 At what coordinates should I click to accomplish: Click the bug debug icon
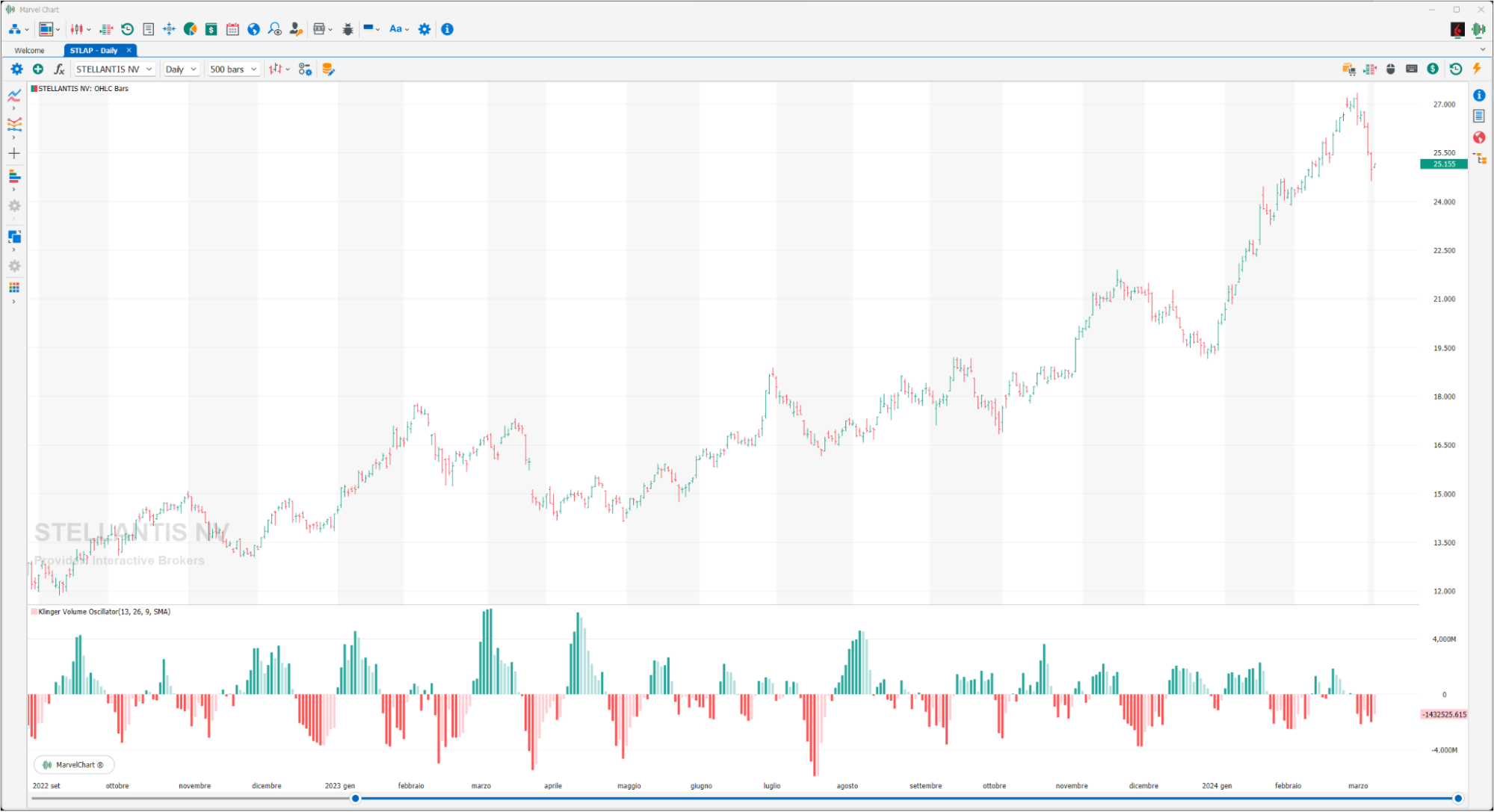pyautogui.click(x=348, y=29)
